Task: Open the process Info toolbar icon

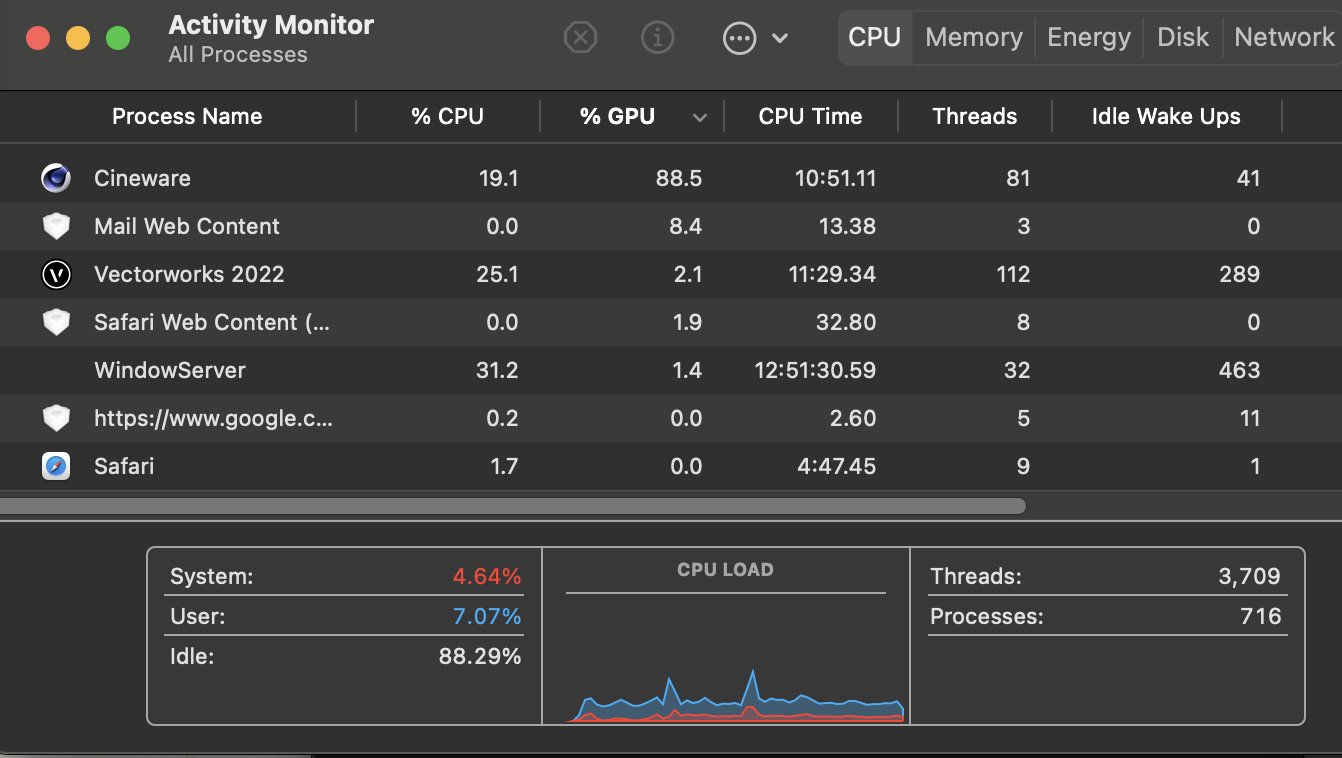Action: coord(657,38)
